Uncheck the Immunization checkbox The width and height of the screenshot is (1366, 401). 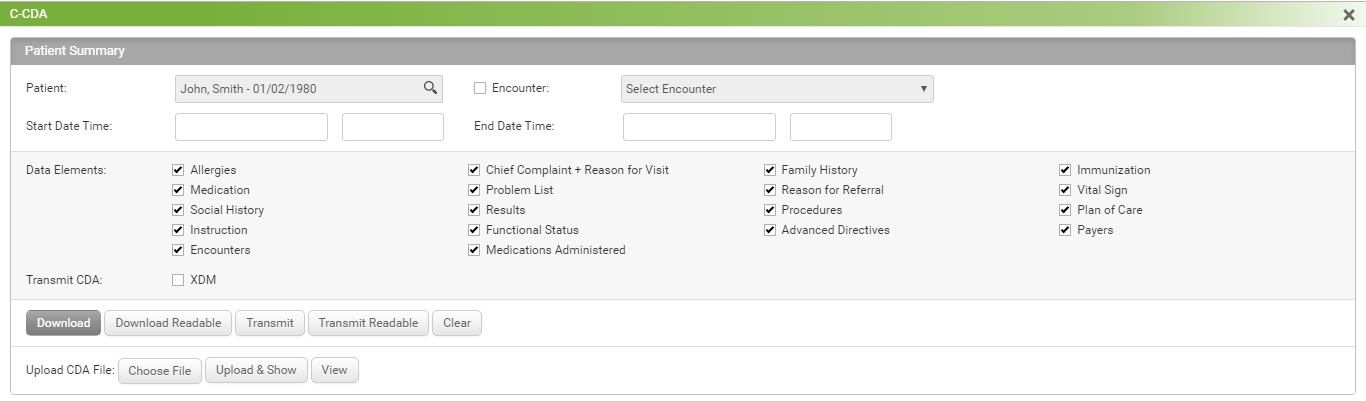tap(1065, 170)
